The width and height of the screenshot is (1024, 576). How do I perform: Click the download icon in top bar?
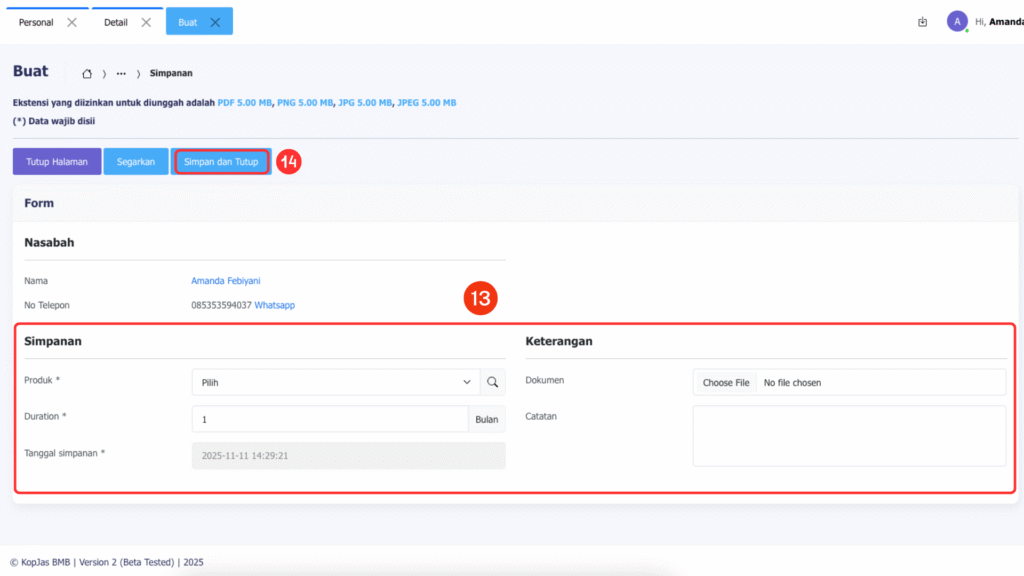(922, 22)
